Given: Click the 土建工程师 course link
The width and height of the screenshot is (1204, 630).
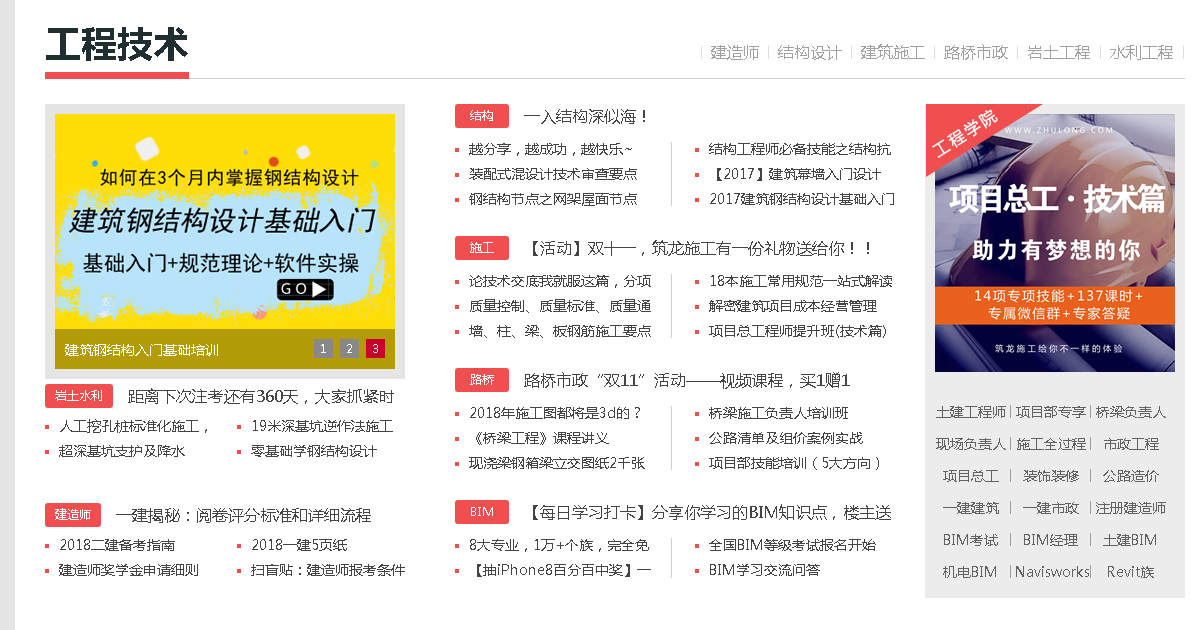Looking at the screenshot, I should 971,412.
